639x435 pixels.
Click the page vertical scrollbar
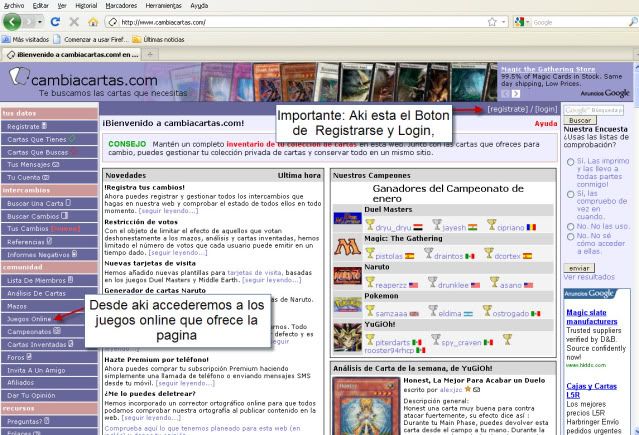(x=636, y=249)
